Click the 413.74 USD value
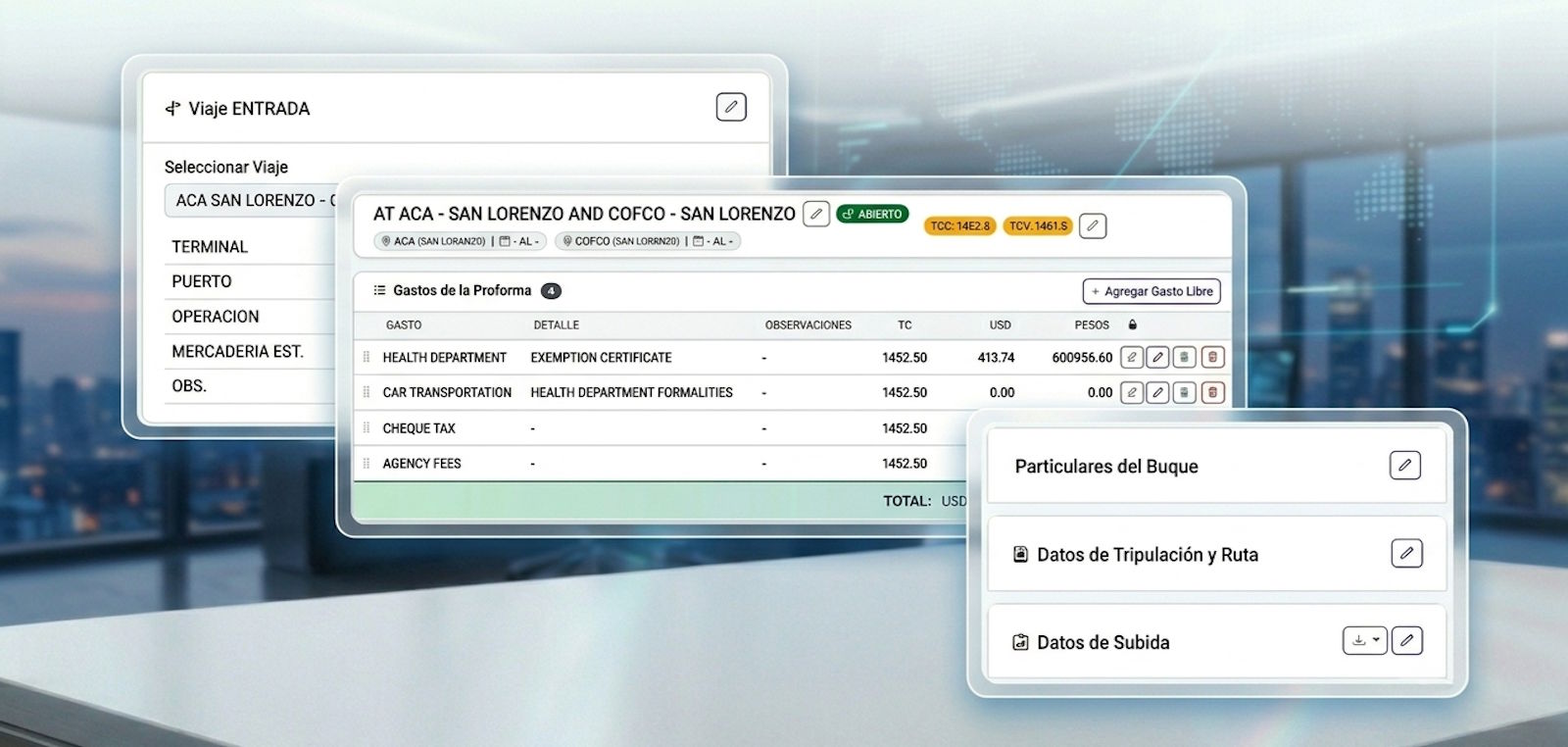Image resolution: width=1568 pixels, height=747 pixels. coord(996,358)
